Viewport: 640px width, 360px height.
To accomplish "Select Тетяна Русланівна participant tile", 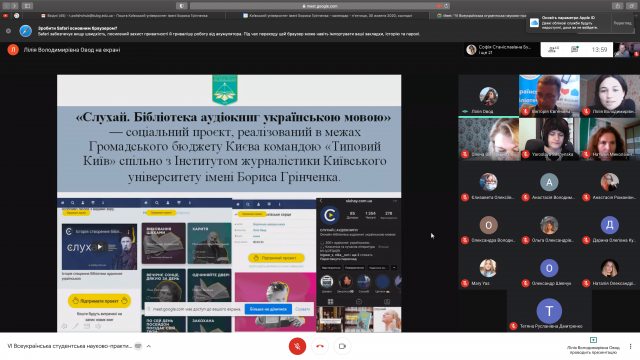I will click(x=549, y=312).
